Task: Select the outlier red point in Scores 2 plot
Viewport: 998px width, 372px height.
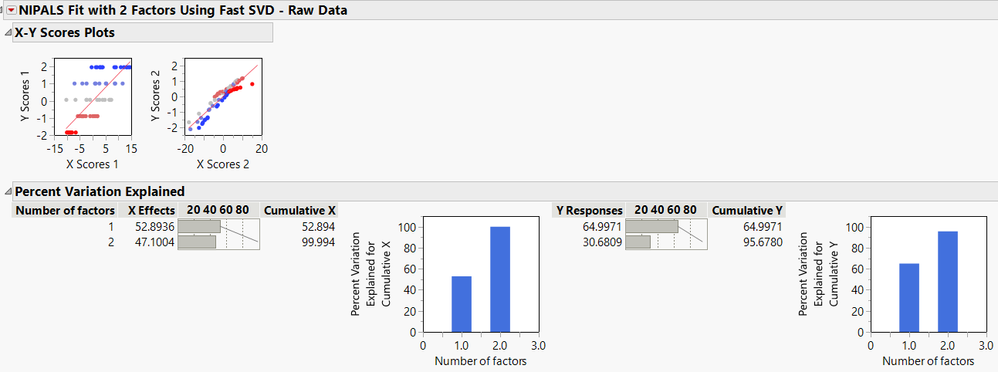Action: point(252,84)
